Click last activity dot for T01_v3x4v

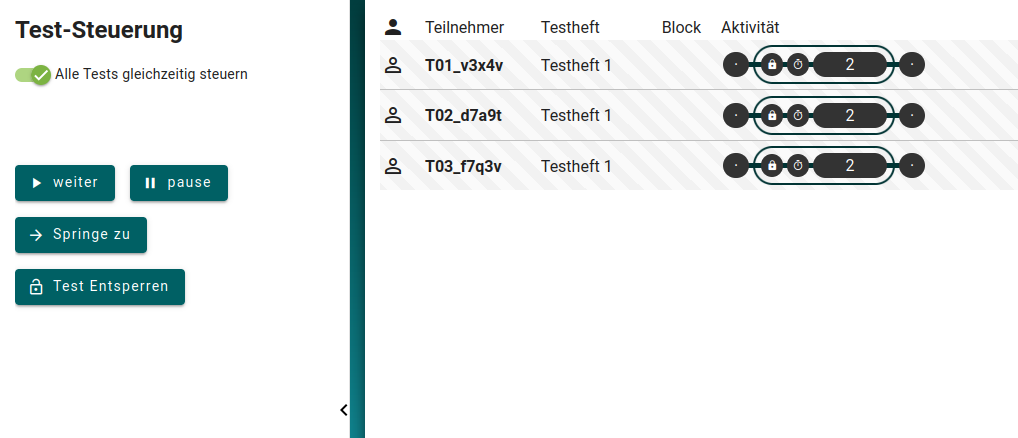tap(912, 65)
